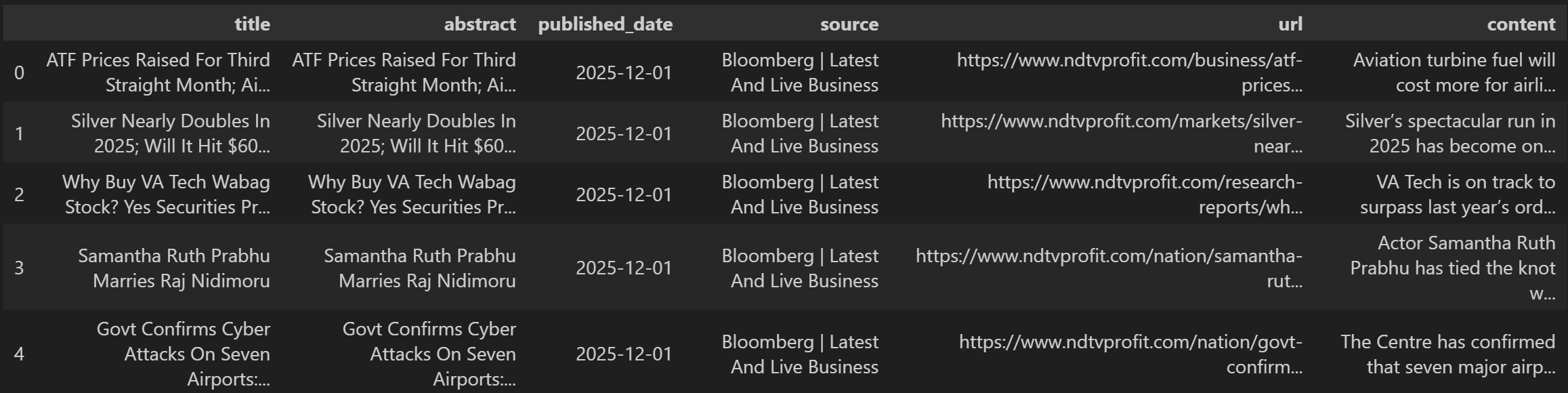Click the published date in row 3
The height and width of the screenshot is (393, 1568).
[623, 268]
